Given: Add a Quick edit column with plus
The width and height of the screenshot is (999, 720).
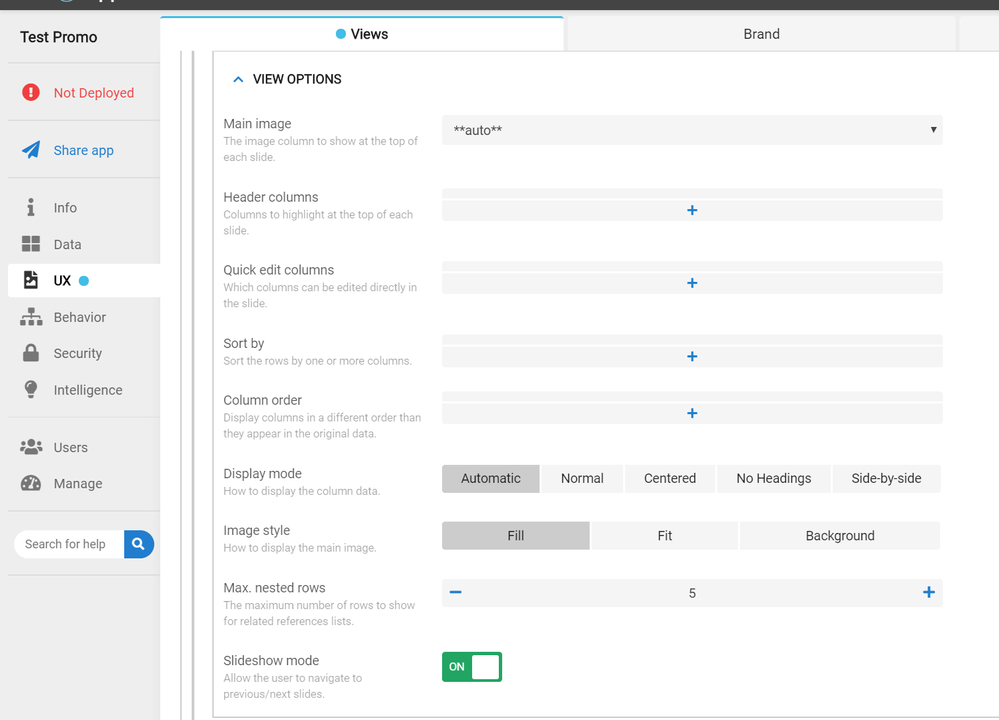Looking at the screenshot, I should click(x=692, y=283).
